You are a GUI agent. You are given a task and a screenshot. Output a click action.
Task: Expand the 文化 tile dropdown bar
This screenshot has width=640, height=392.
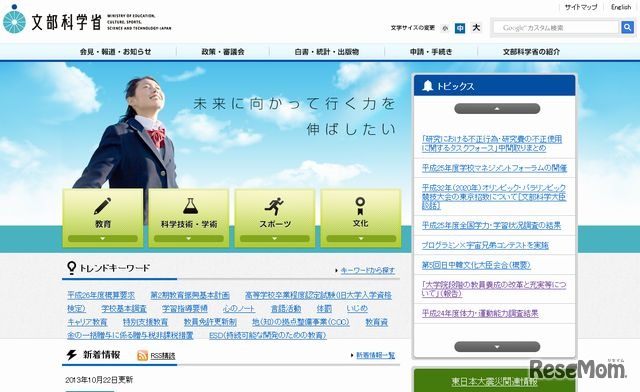(361, 238)
